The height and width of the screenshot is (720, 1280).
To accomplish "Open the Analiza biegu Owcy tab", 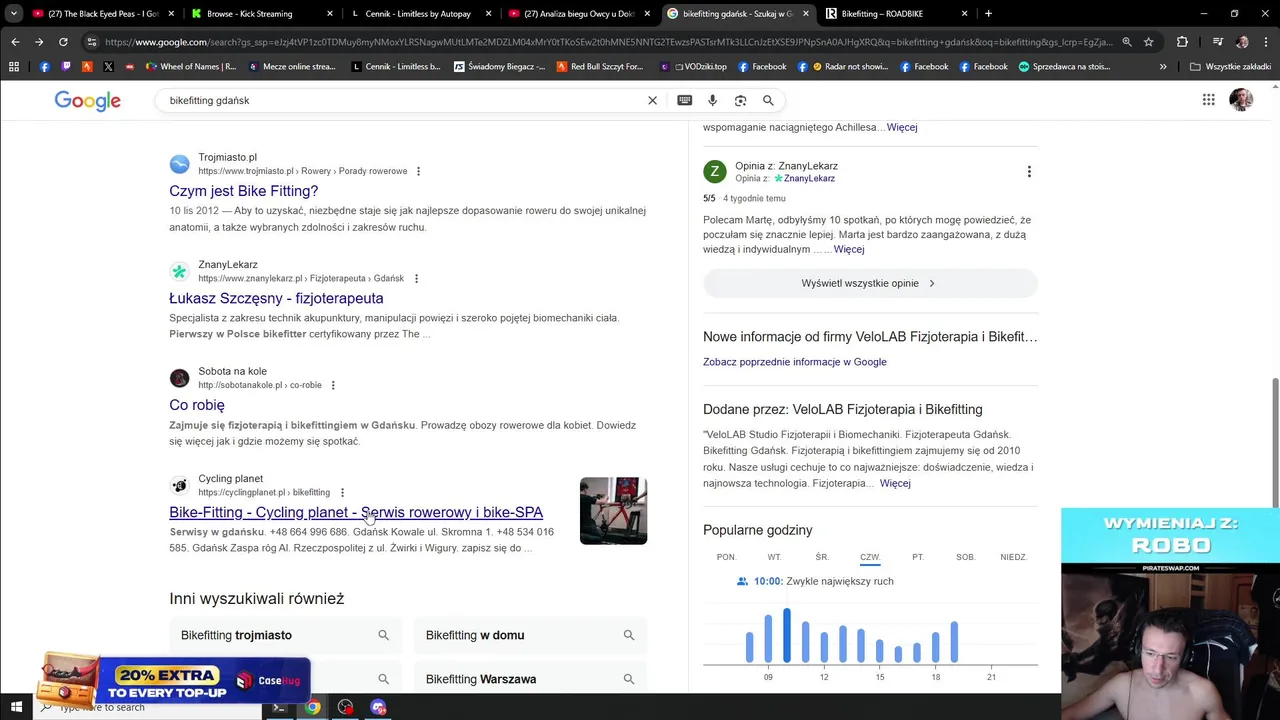I will pos(579,14).
